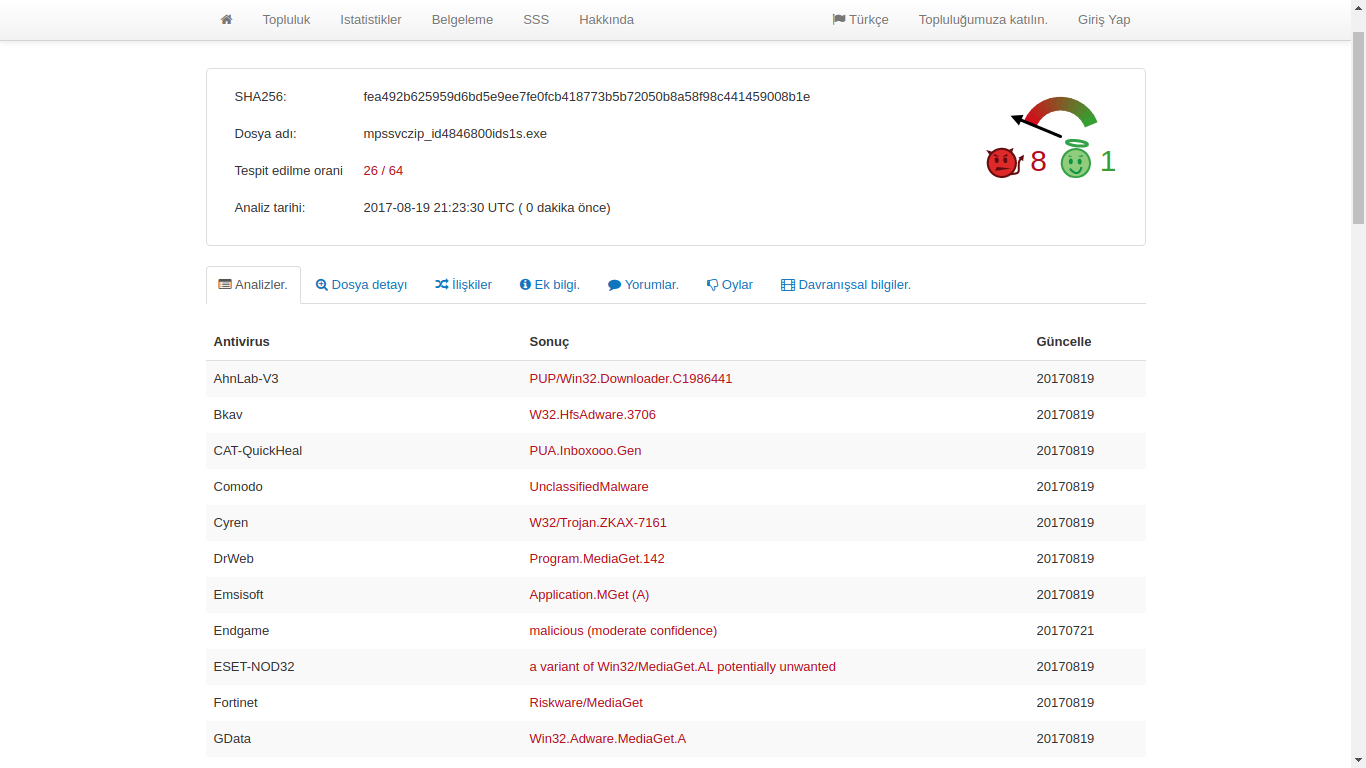1366x768 pixels.
Task: Click the SHA256 hash value
Action: tap(587, 97)
